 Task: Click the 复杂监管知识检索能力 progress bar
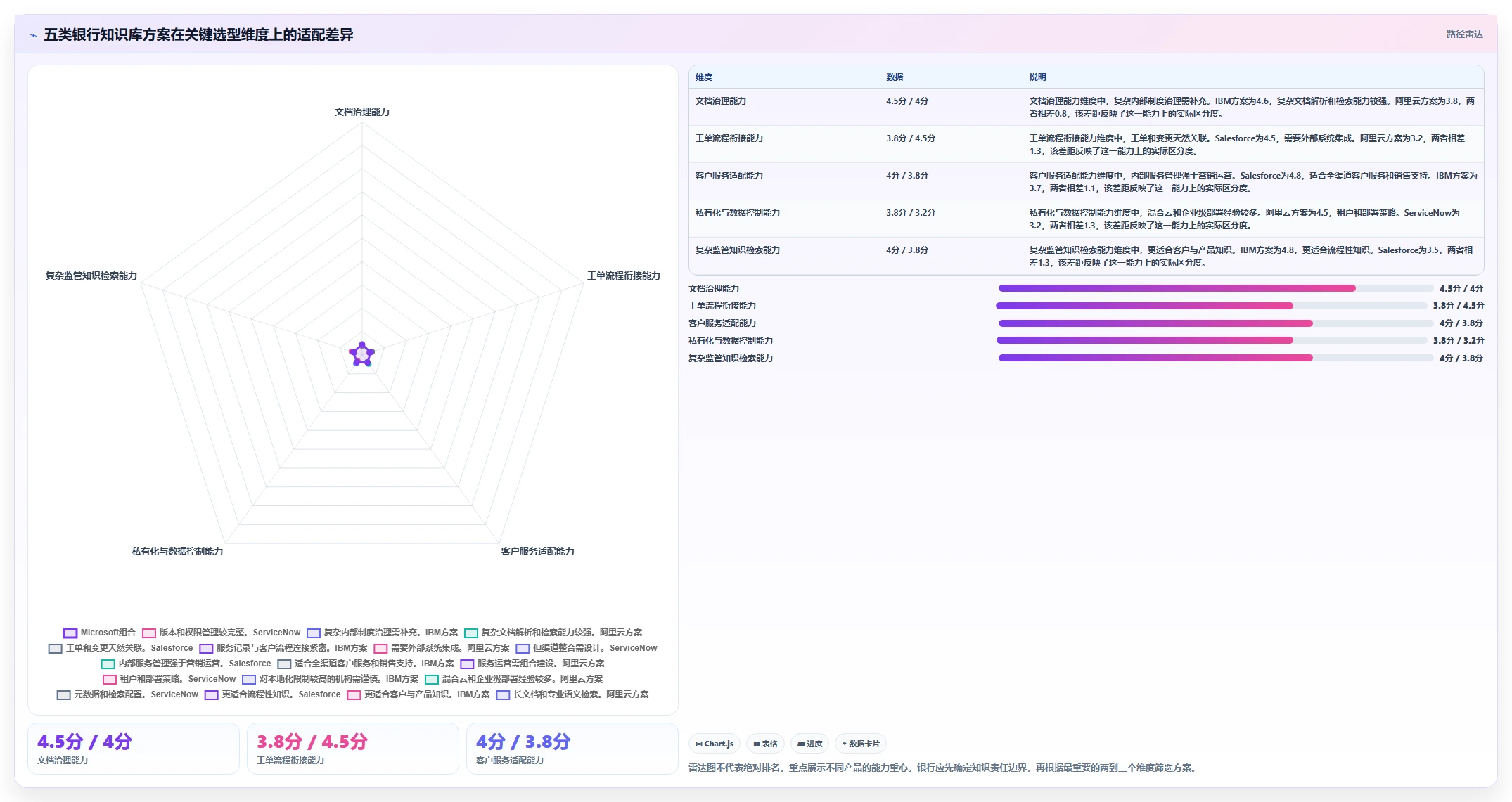pyautogui.click(x=1215, y=358)
